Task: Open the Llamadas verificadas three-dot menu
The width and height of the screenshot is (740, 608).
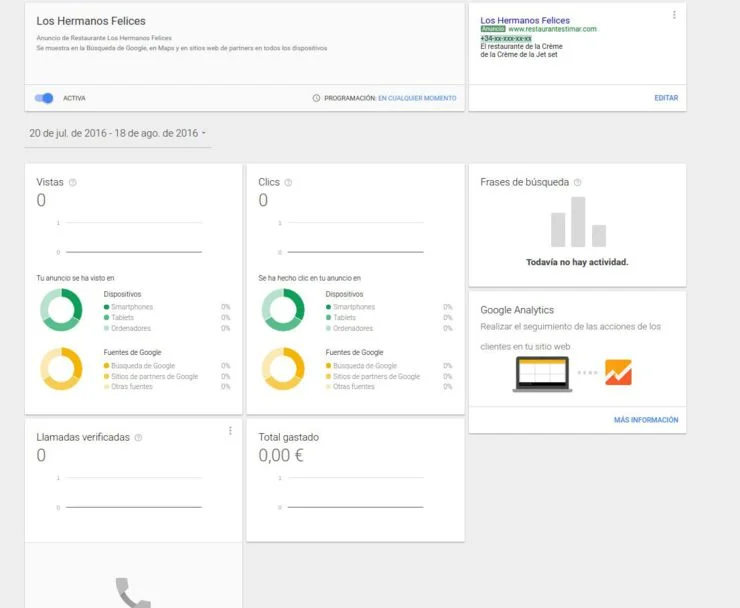Action: pyautogui.click(x=230, y=431)
